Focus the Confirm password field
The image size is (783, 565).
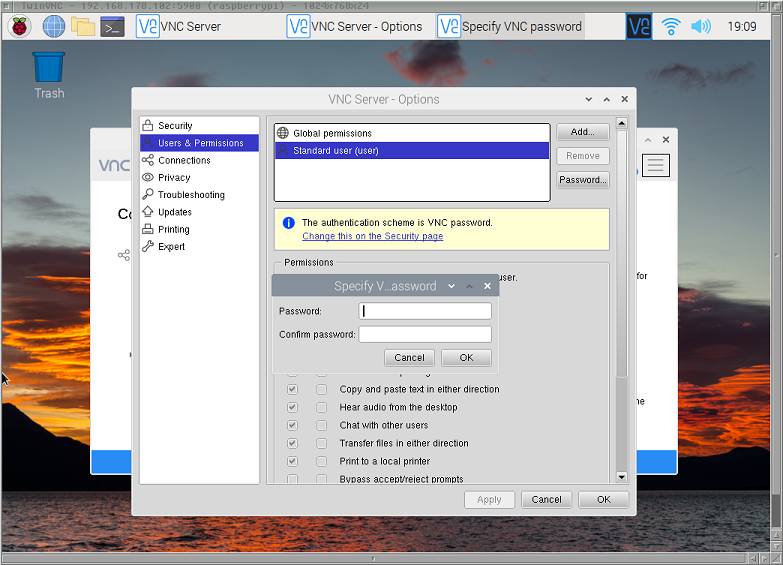pyautogui.click(x=425, y=334)
